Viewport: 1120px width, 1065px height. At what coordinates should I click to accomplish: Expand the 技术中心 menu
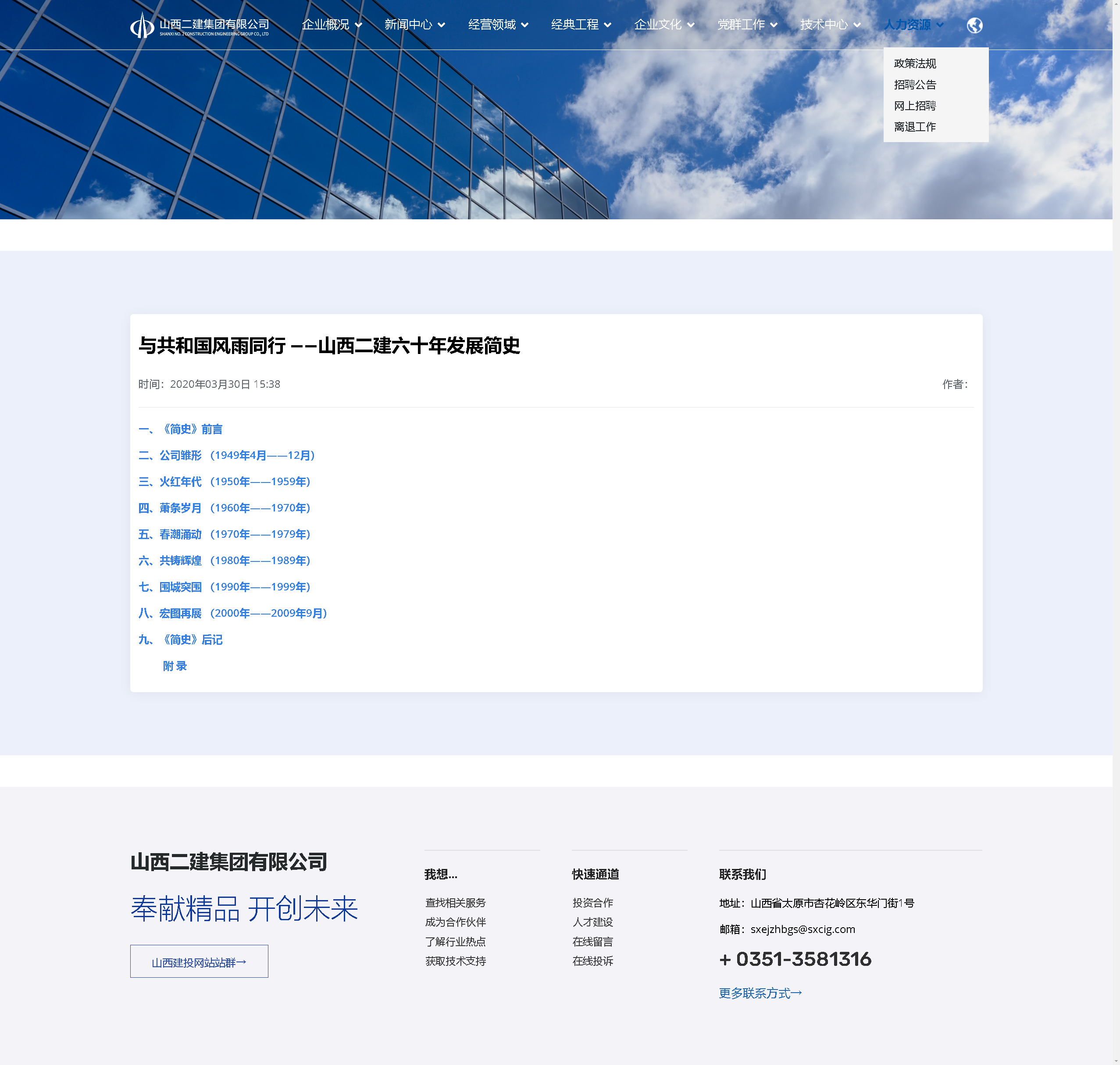point(830,25)
